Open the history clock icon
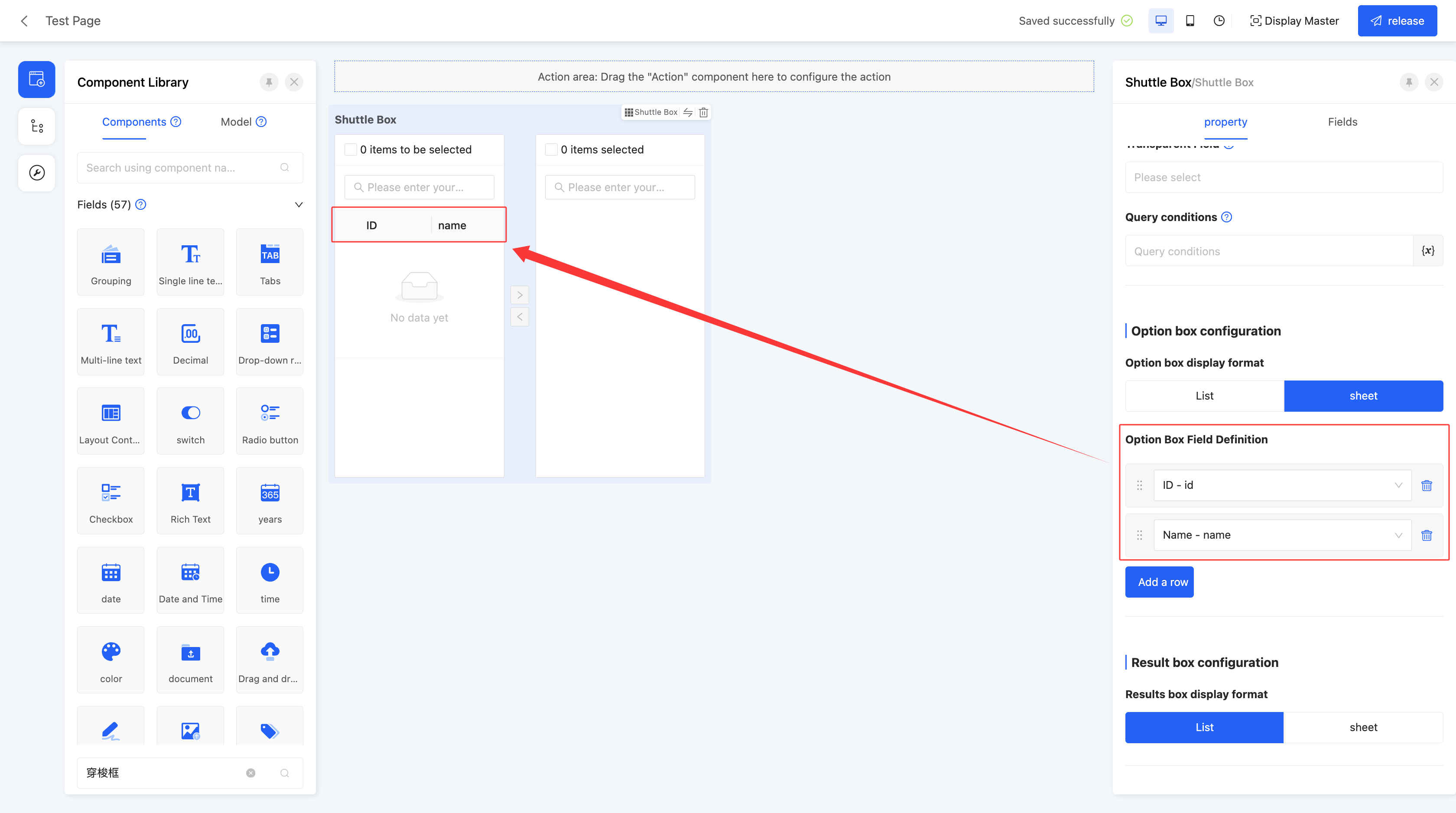Image resolution: width=1456 pixels, height=813 pixels. [1219, 21]
